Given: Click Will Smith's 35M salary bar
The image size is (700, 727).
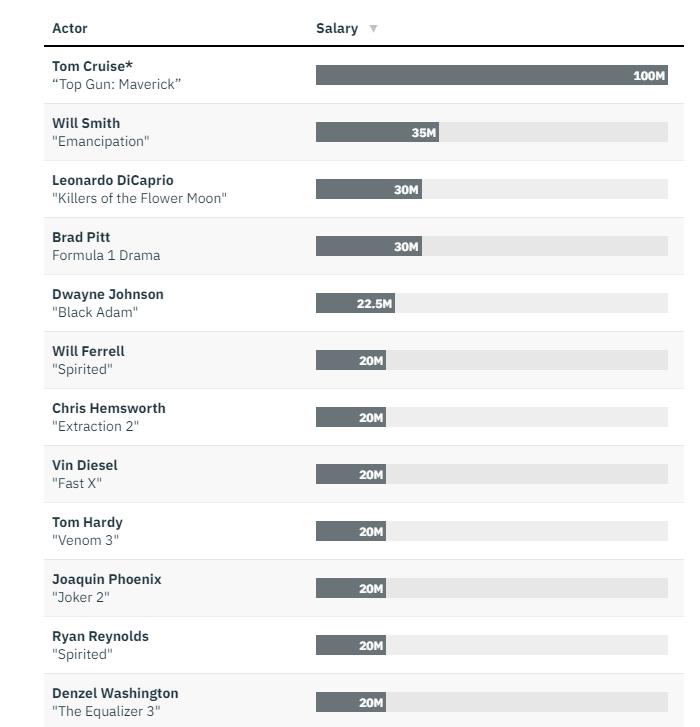Looking at the screenshot, I should tap(377, 132).
